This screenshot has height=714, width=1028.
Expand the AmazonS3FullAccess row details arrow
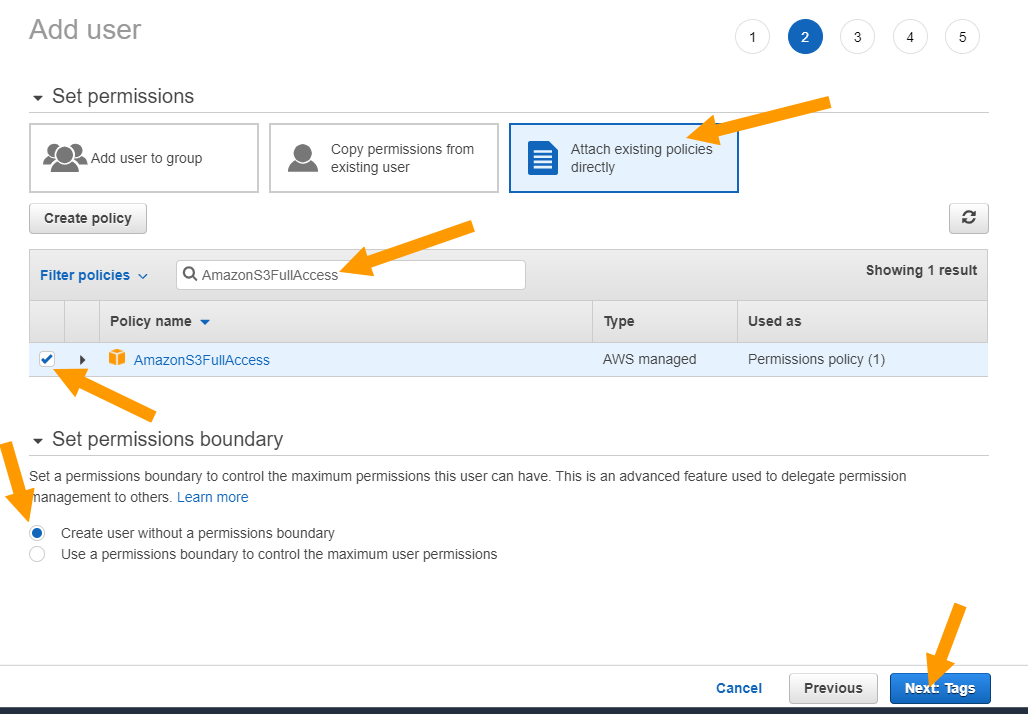point(82,360)
